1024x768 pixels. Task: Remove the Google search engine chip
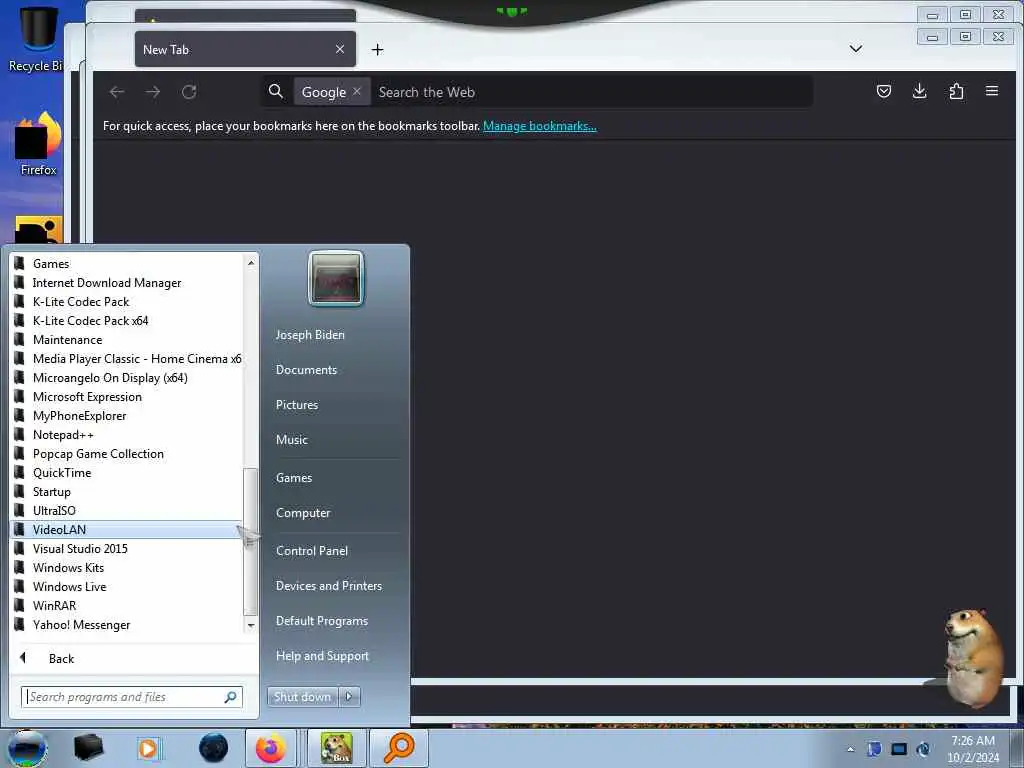[357, 91]
